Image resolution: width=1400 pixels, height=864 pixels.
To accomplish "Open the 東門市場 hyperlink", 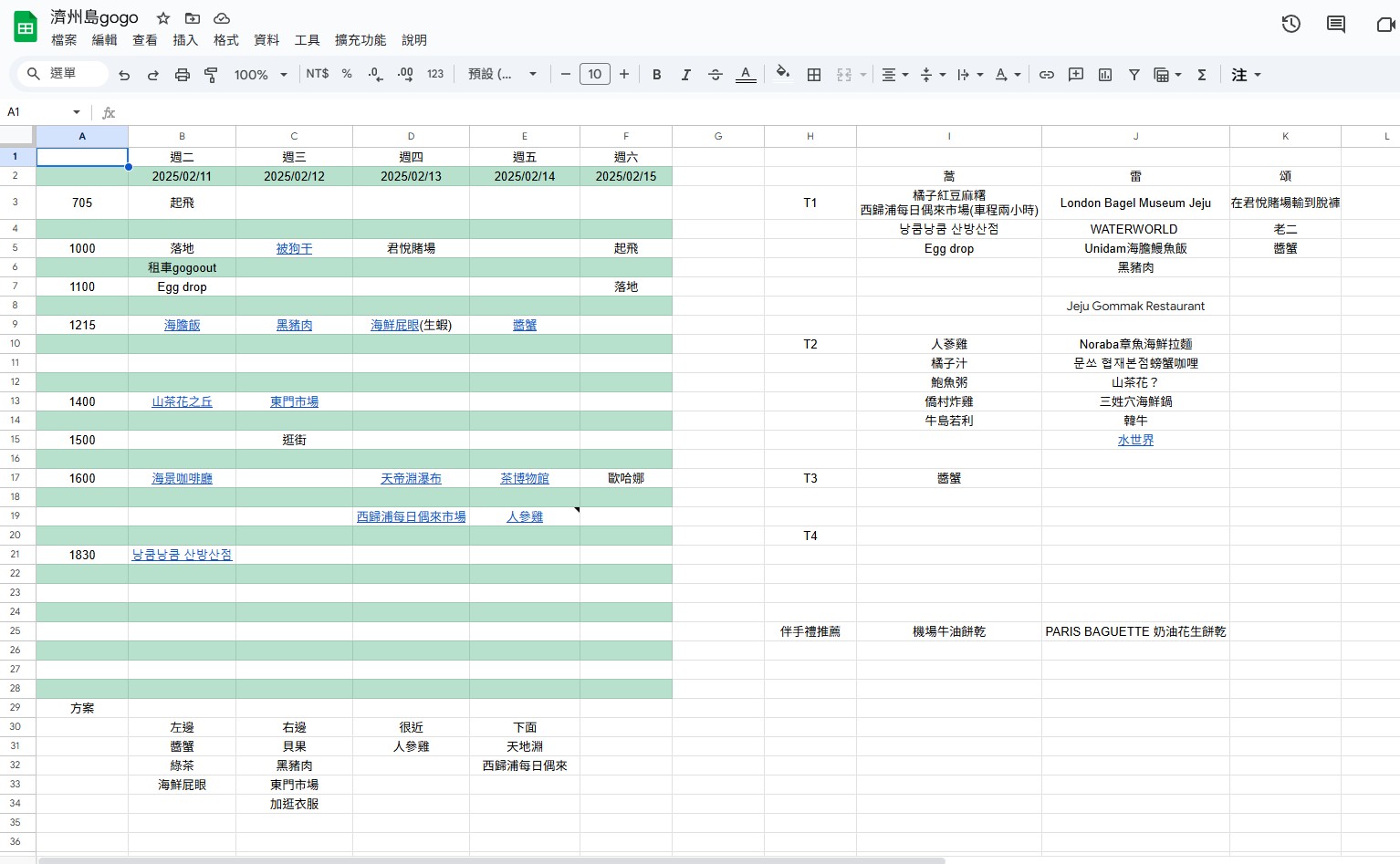I will 294,401.
